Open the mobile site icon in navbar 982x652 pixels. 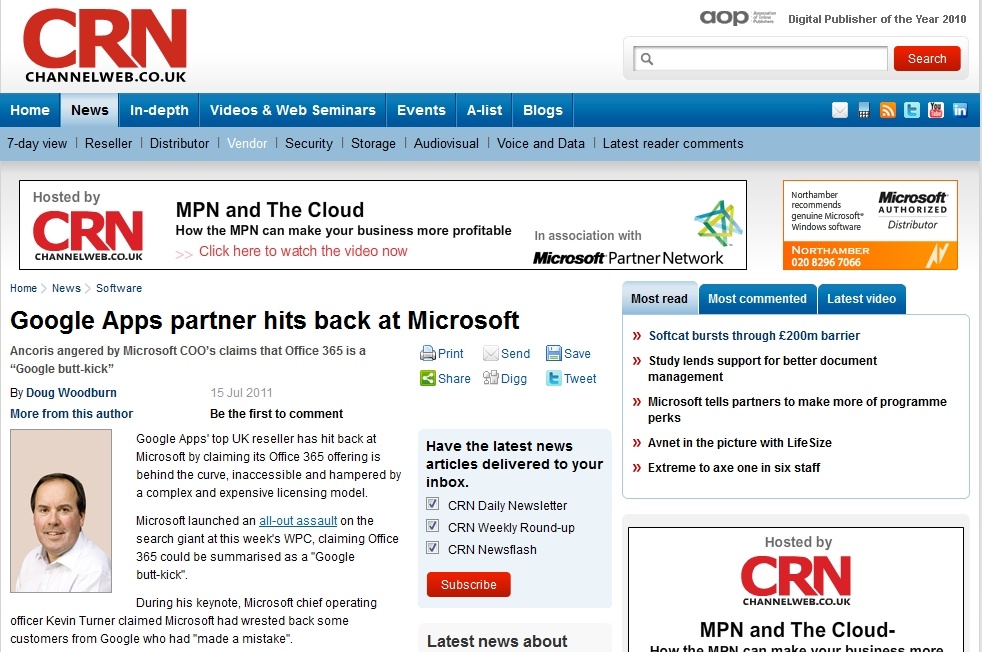[864, 110]
